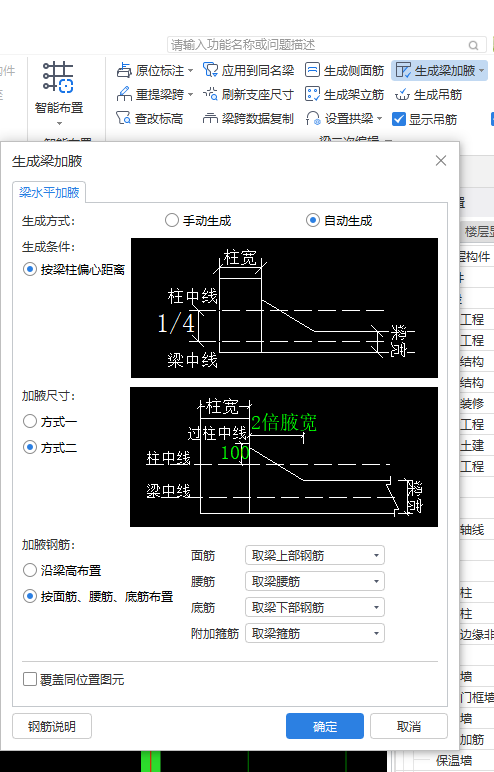
Task: Open 梁跨数据复制 tool
Action: [248, 119]
